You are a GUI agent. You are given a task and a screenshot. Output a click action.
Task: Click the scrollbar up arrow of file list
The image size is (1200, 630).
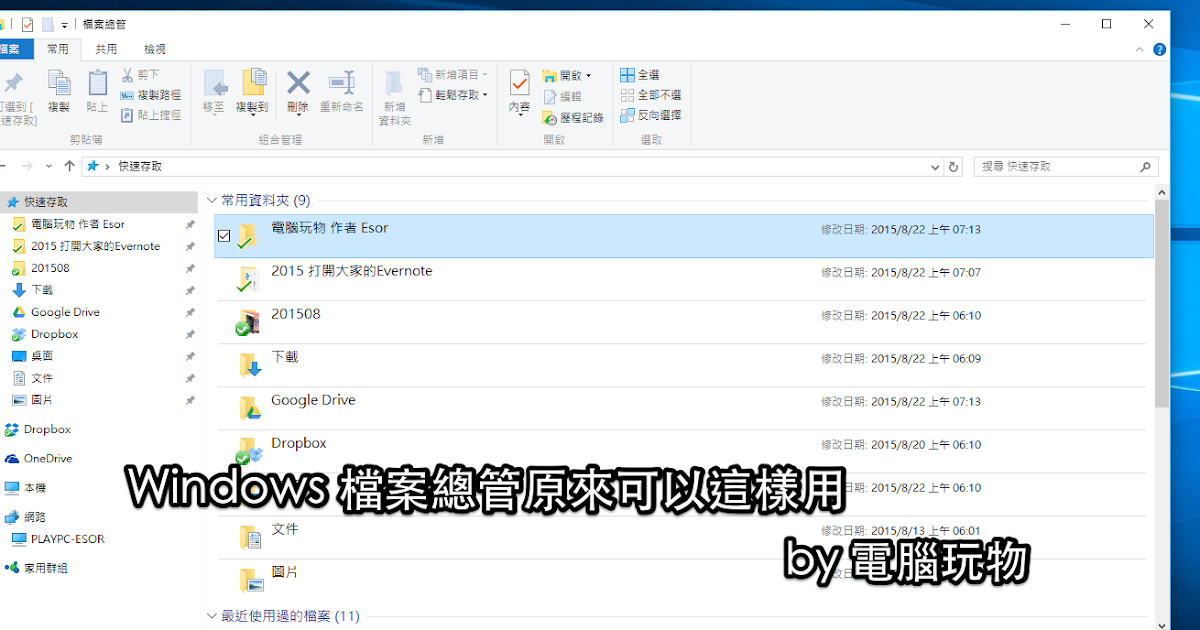pos(1161,191)
